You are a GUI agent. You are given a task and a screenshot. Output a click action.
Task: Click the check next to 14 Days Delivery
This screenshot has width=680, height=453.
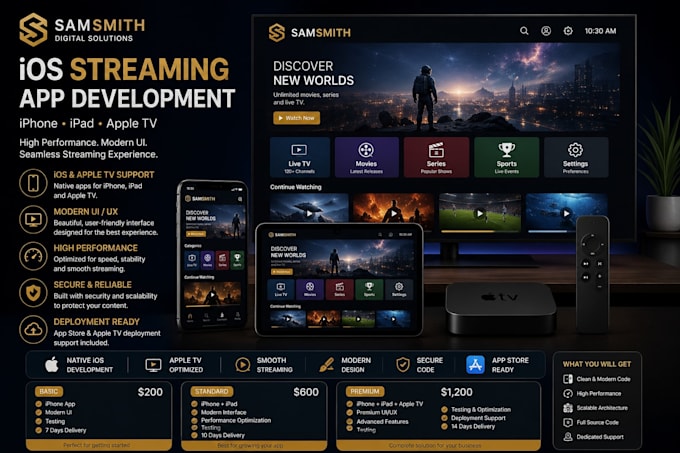click(444, 427)
